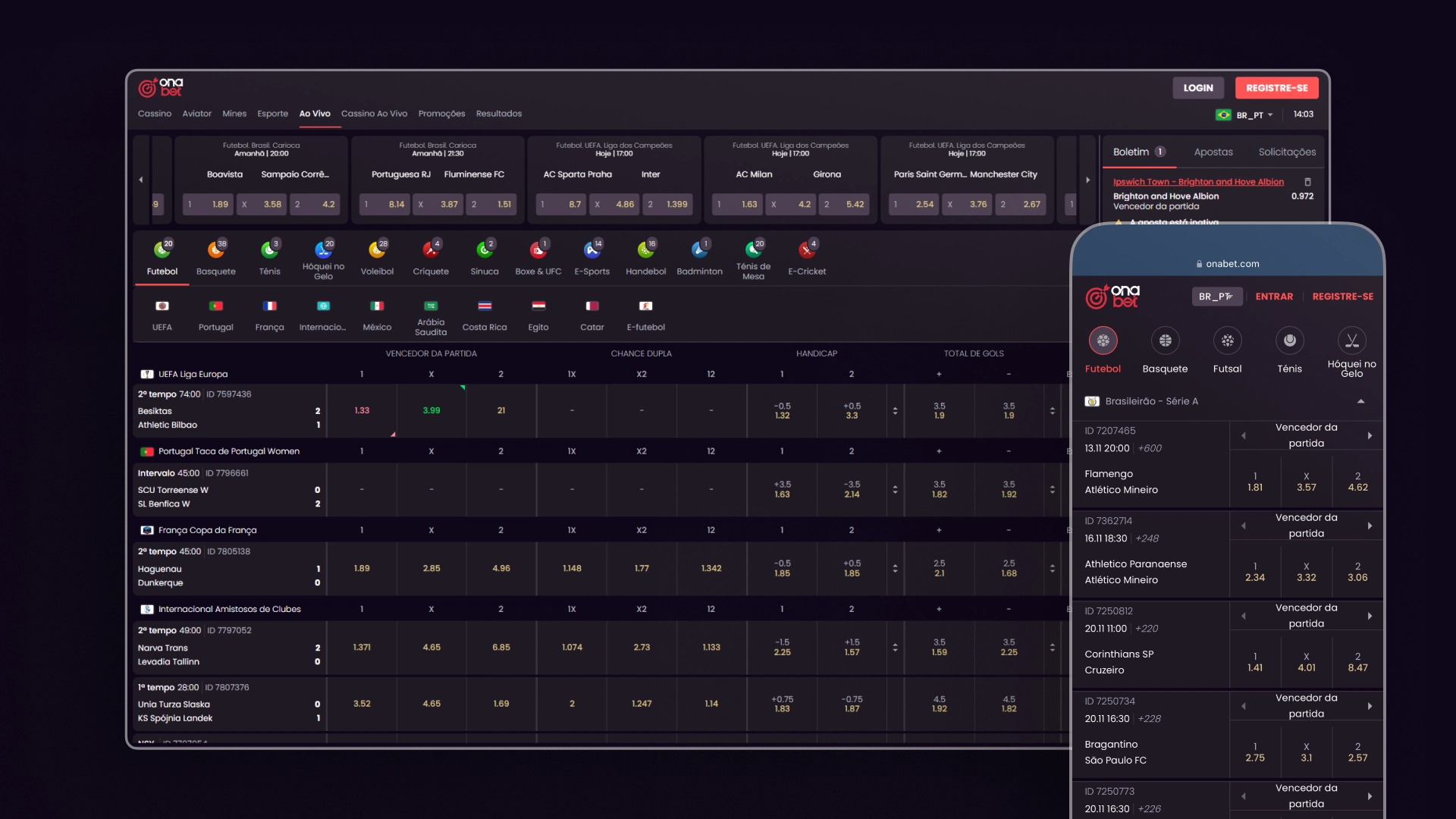This screenshot has height=819, width=1456.
Task: Open Ipswich Town - Brighton and Hove Albion link
Action: [x=1198, y=182]
